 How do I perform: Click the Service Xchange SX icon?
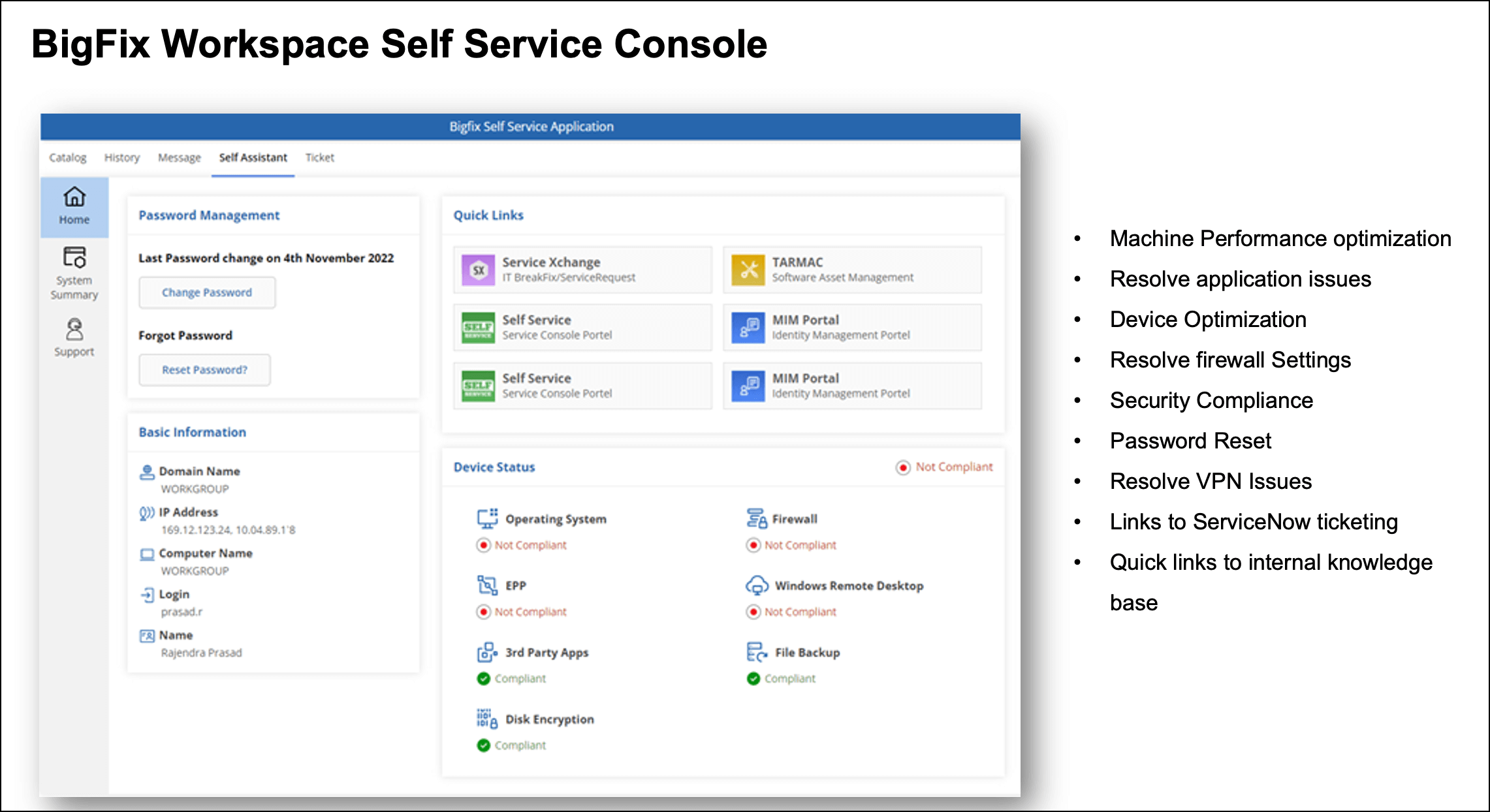pos(479,270)
